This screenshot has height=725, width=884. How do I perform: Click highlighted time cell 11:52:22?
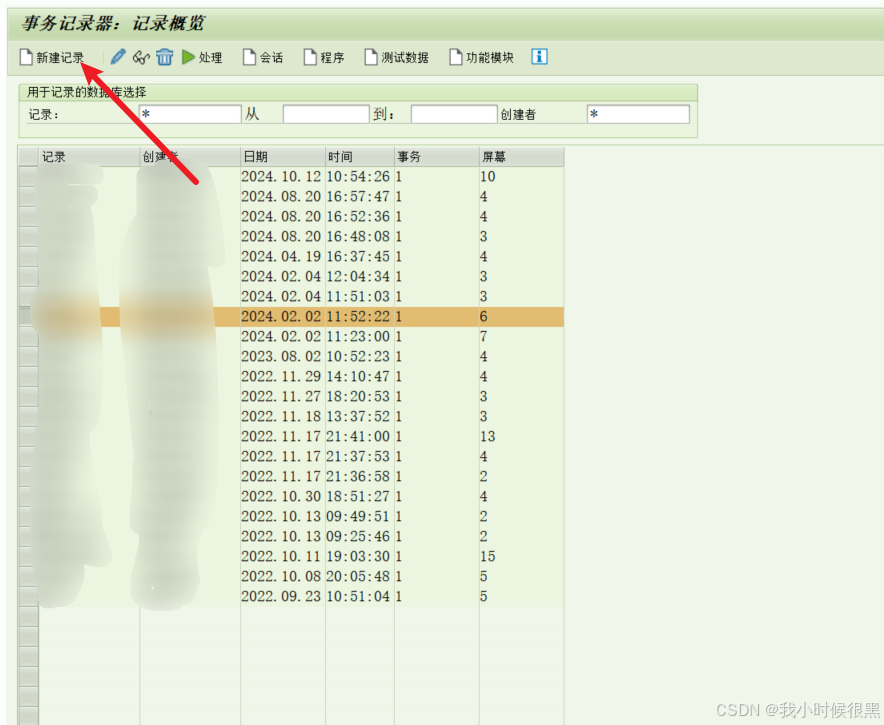[x=358, y=316]
